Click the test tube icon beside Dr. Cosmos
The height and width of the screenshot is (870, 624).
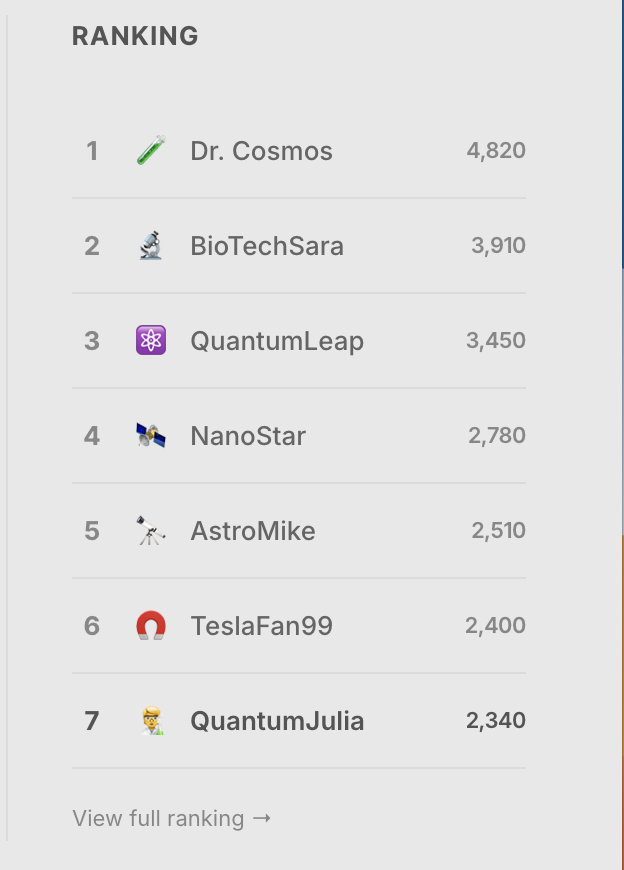point(151,151)
